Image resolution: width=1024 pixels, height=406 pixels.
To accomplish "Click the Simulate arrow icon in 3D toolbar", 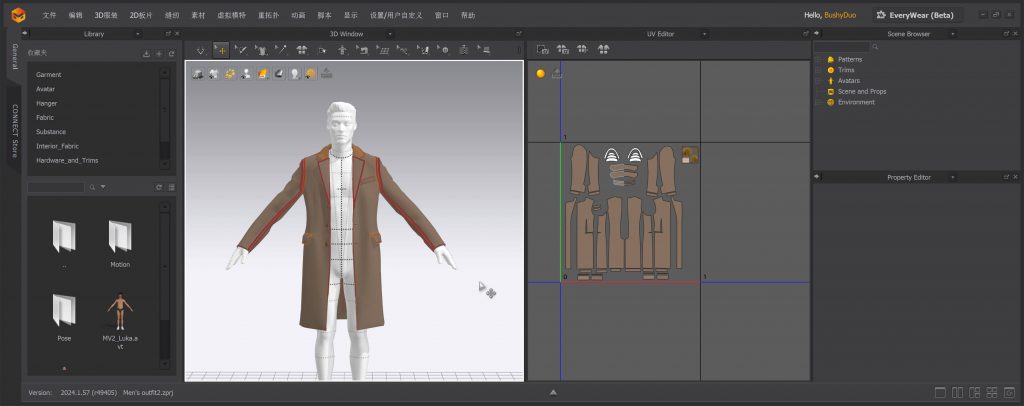I will coord(201,49).
